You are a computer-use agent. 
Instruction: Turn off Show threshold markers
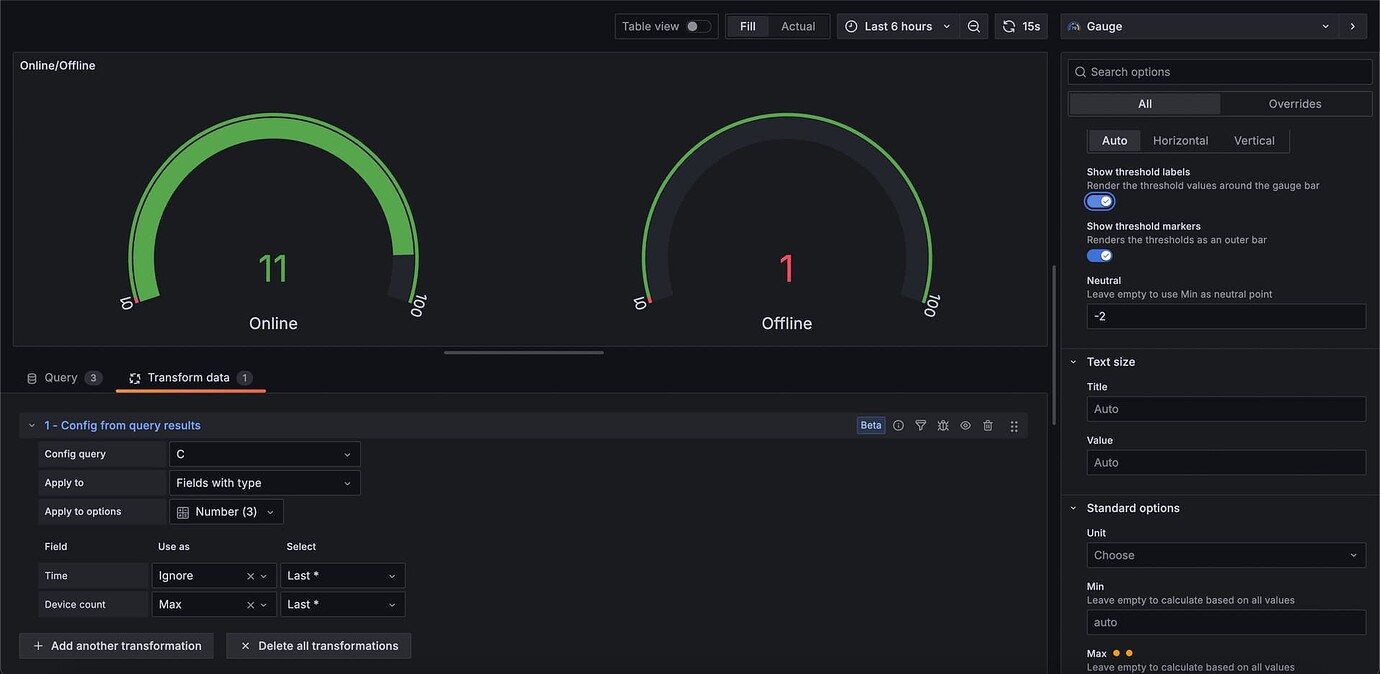coord(1100,255)
